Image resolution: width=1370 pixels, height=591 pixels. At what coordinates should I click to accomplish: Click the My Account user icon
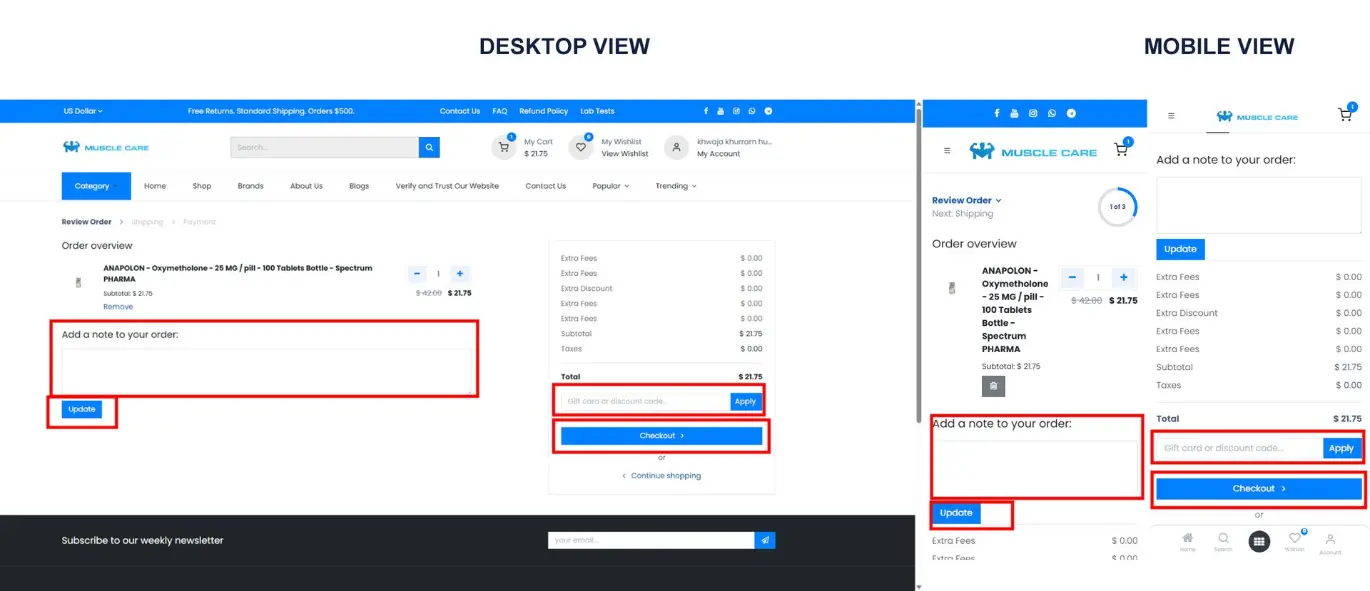tap(677, 148)
